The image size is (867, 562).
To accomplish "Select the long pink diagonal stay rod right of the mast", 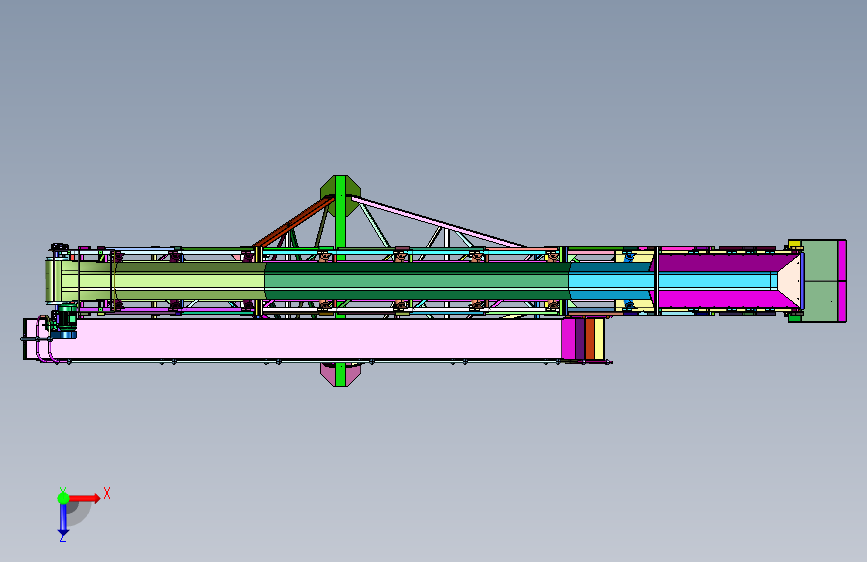I will 438,222.
